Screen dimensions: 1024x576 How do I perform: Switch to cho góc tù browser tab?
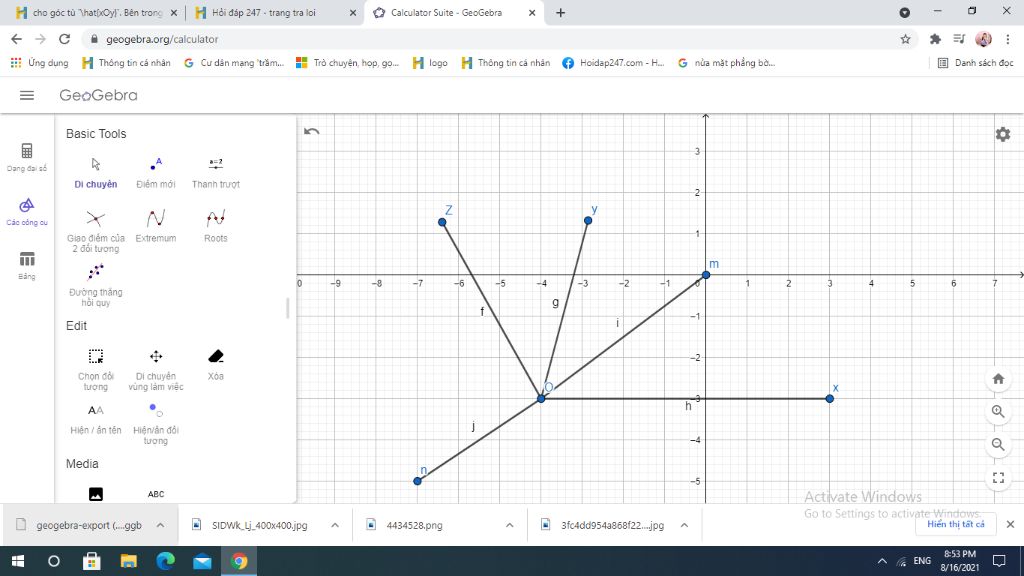coord(97,12)
